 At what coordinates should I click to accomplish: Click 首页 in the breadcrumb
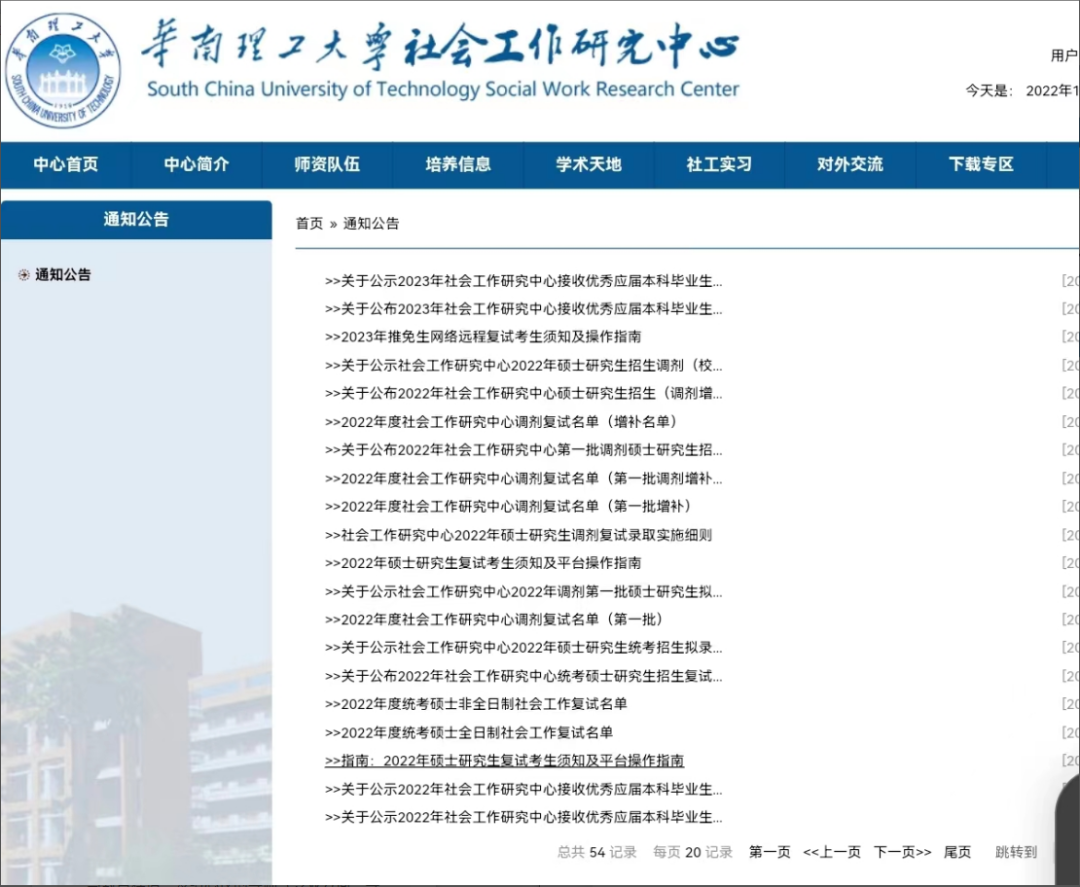309,223
